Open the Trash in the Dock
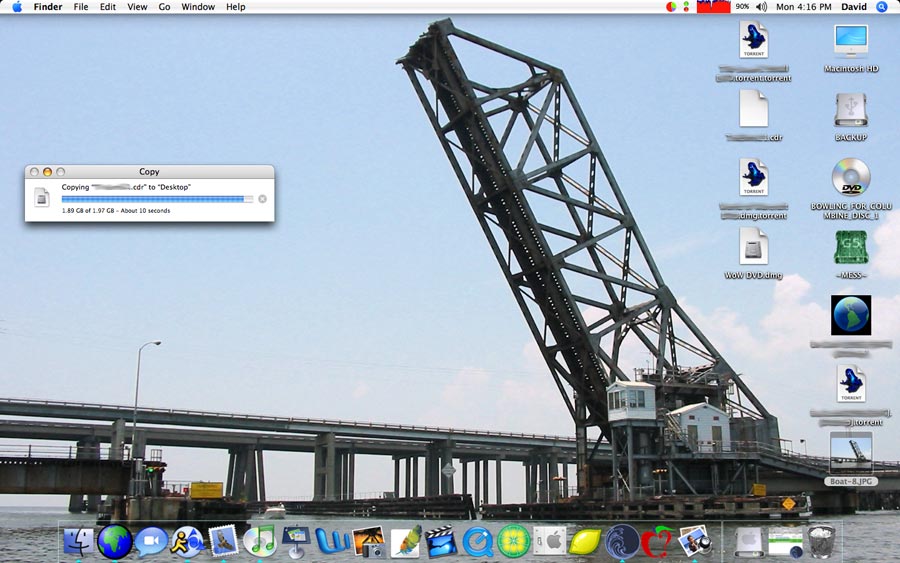The width and height of the screenshot is (900, 563). [821, 542]
